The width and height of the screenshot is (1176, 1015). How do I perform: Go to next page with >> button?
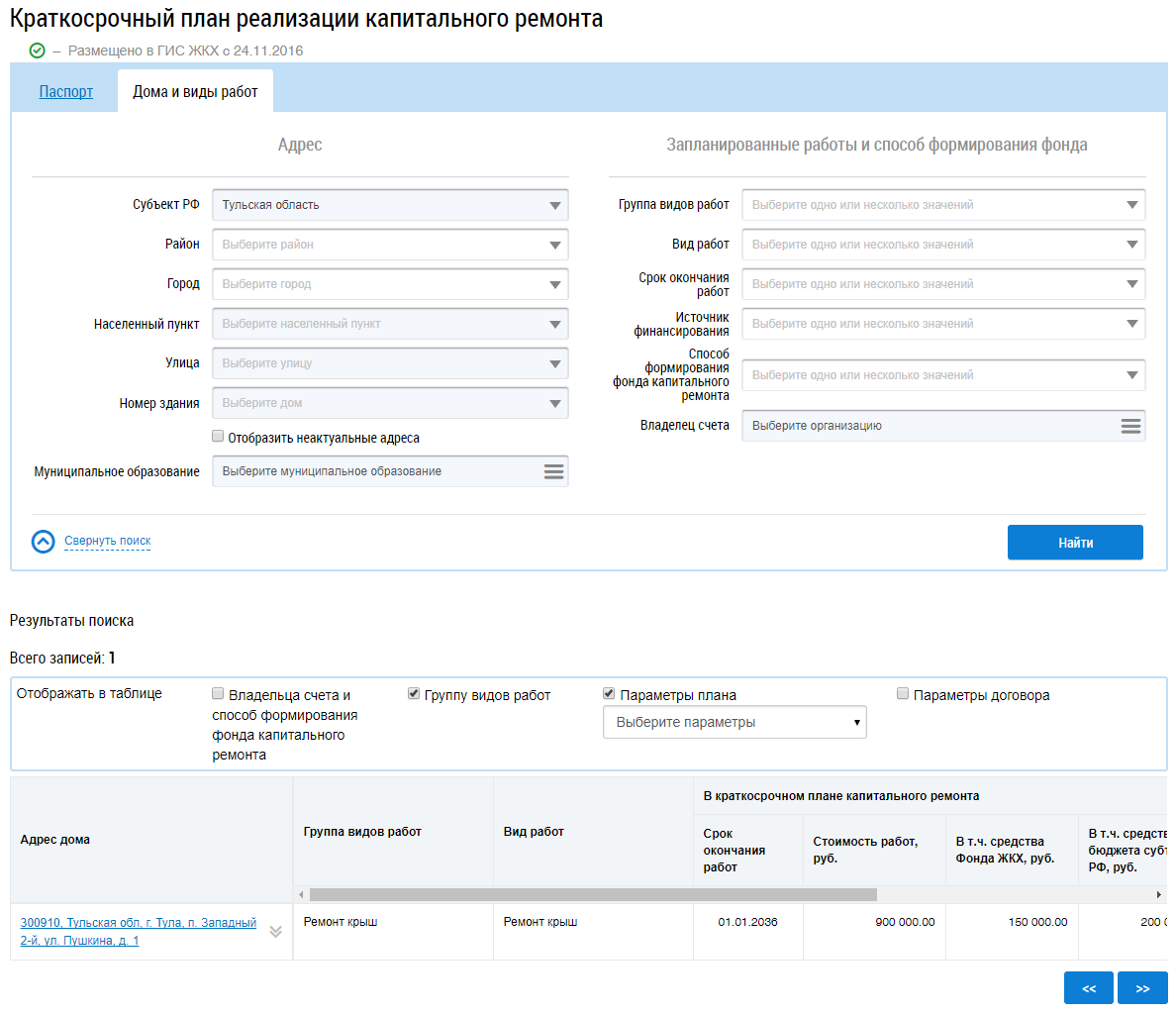1142,988
